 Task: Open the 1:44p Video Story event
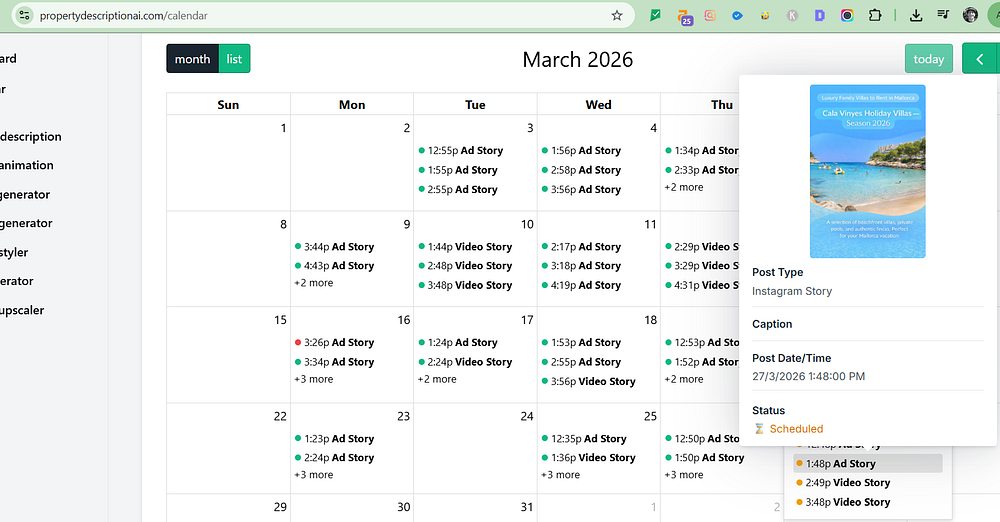click(465, 247)
